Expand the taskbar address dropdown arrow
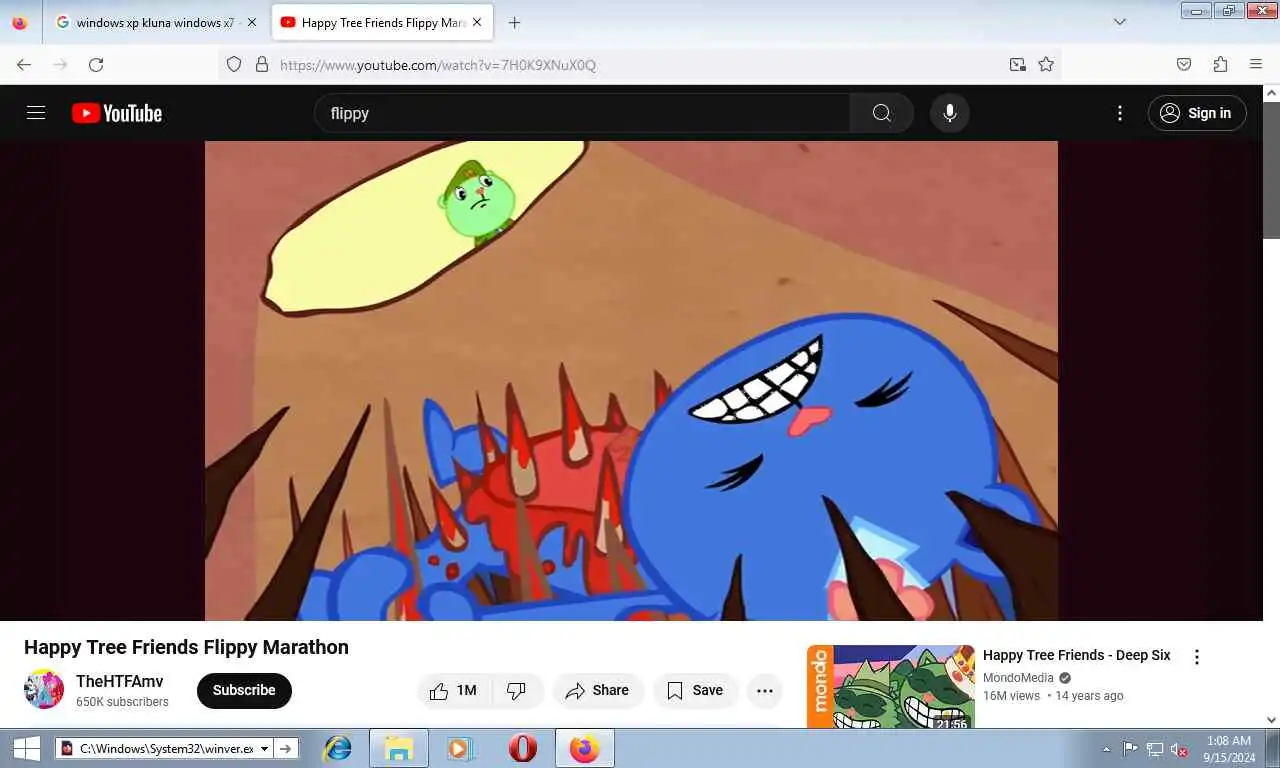The height and width of the screenshot is (768, 1280). (264, 748)
